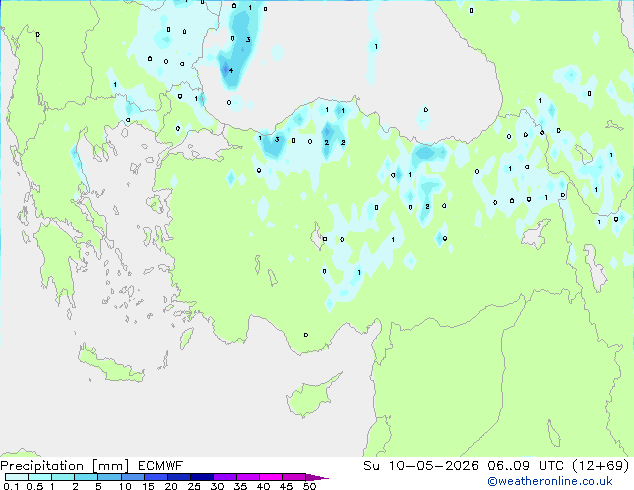Click the 06..09 UTC time range text
The image size is (634, 490).
pos(525,466)
